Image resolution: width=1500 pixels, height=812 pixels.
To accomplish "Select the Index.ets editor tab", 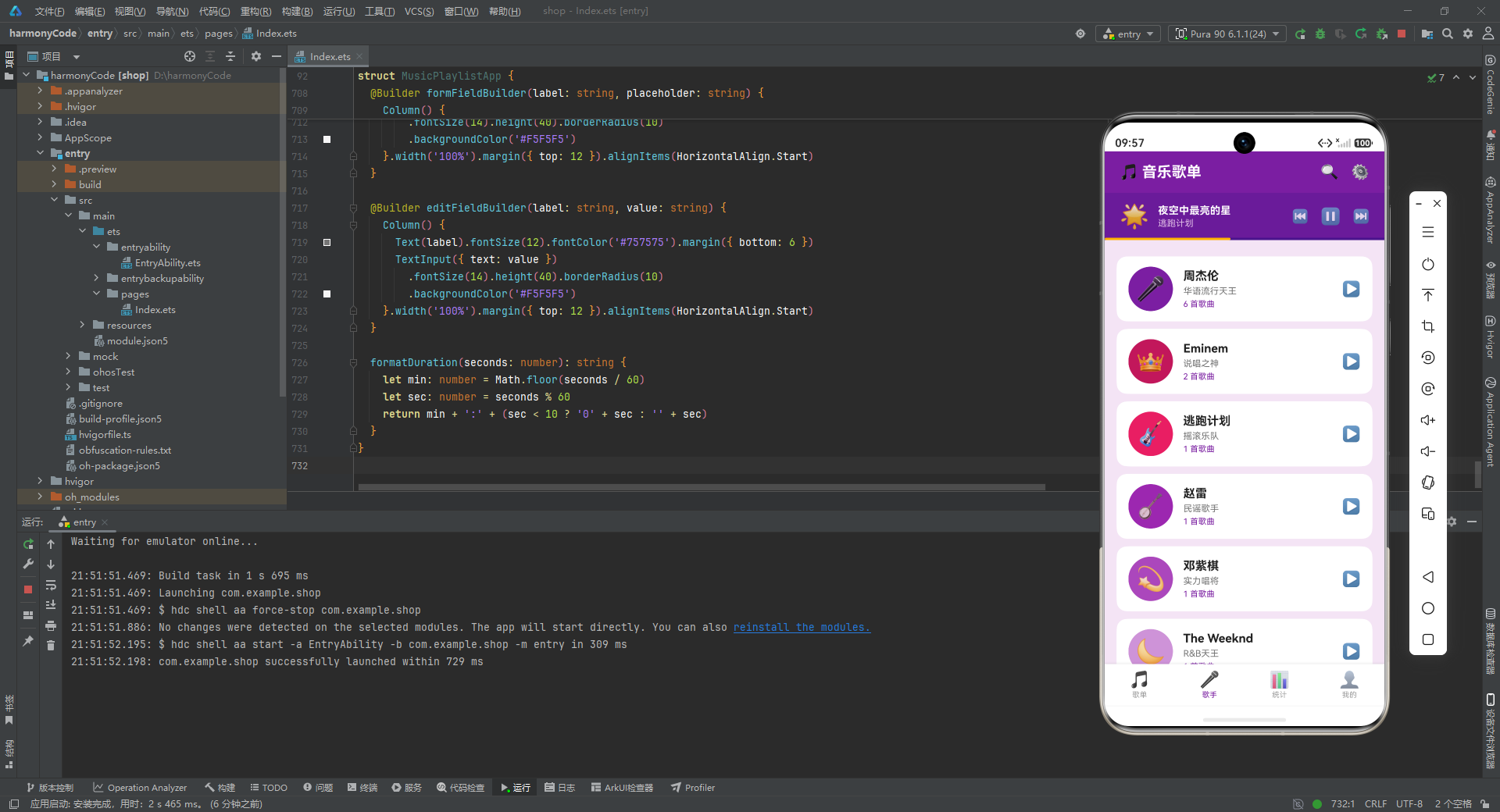I will point(330,56).
